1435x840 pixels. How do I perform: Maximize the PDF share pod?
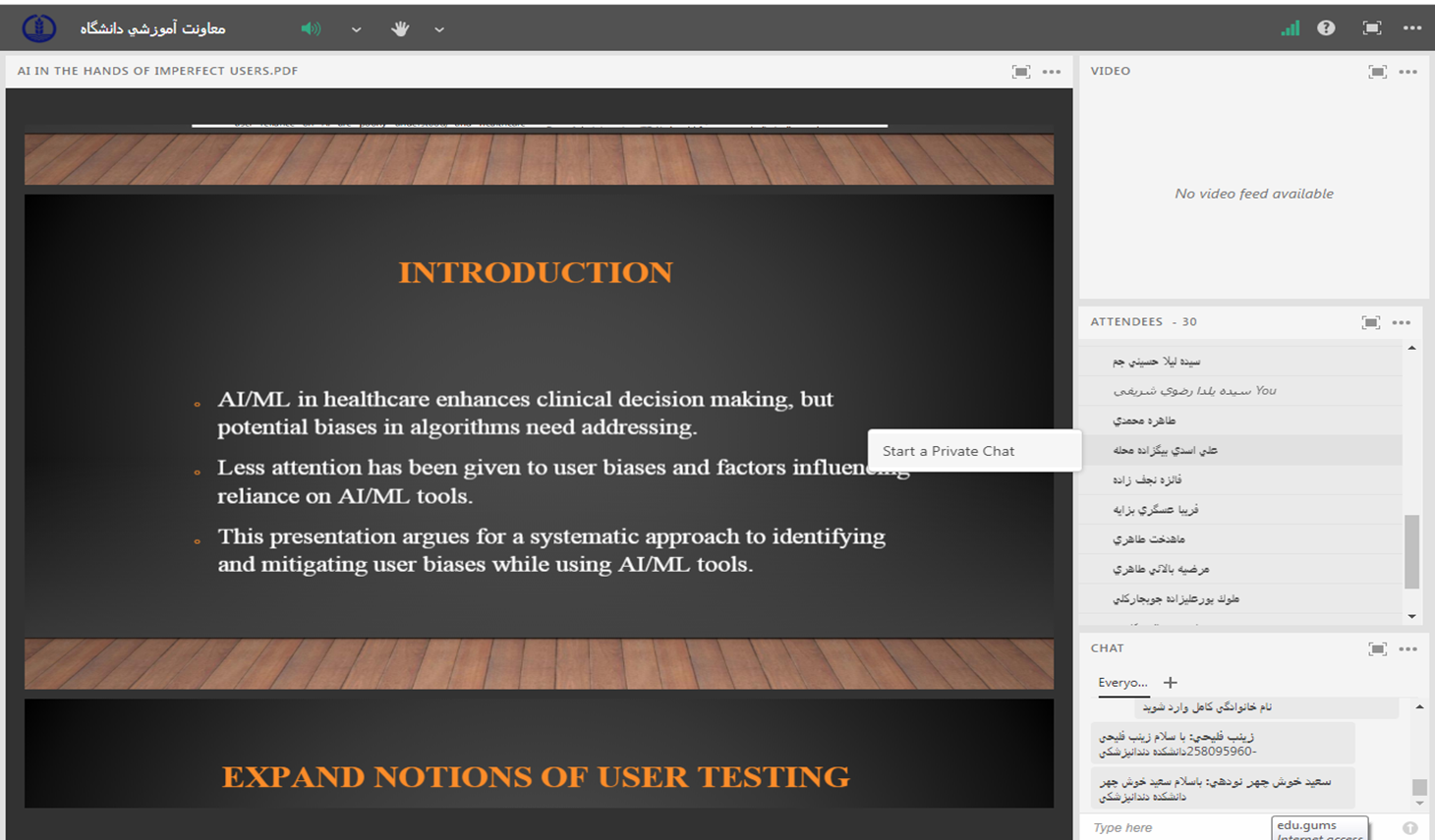[x=1021, y=72]
